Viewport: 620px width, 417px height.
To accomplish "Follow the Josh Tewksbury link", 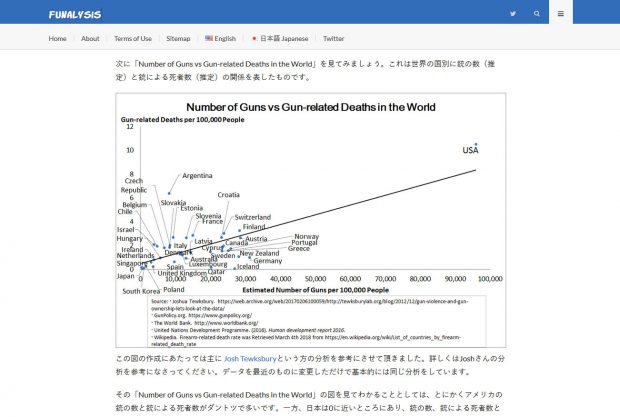I will pyautogui.click(x=250, y=359).
